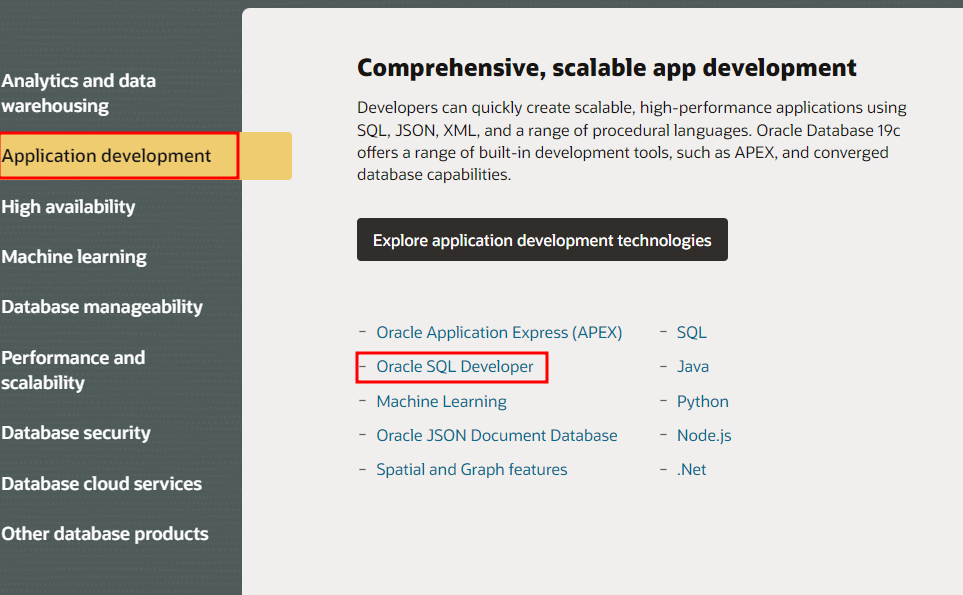The width and height of the screenshot is (963, 595).
Task: Open the Machine learning sidebar tab
Action: tap(74, 257)
